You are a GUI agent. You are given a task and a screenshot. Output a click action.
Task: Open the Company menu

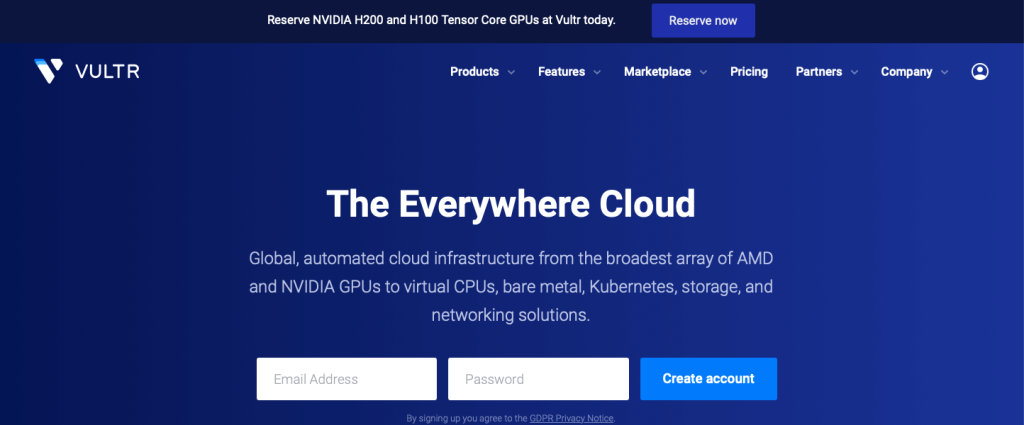click(906, 72)
